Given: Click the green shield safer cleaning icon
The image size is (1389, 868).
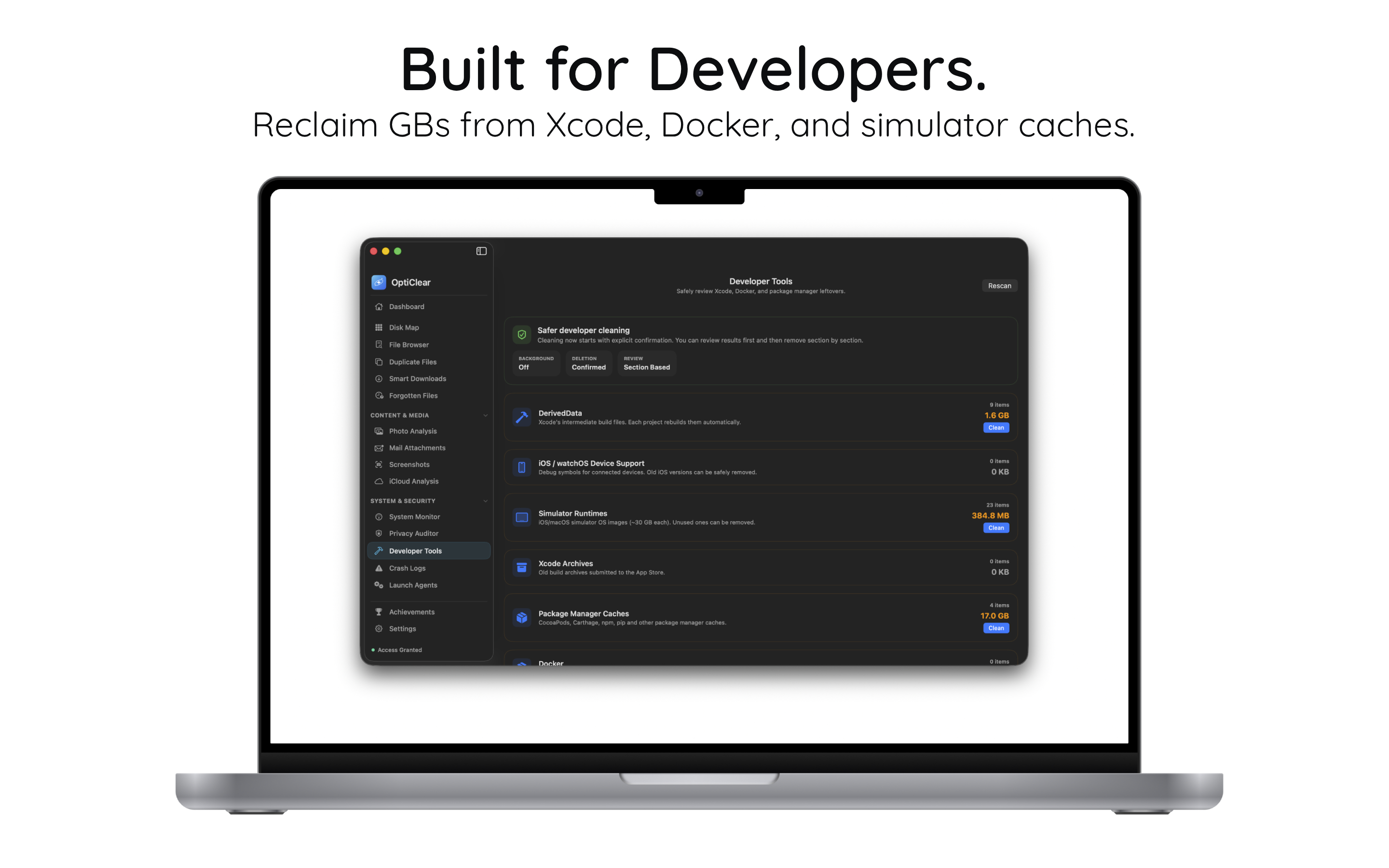Looking at the screenshot, I should click(x=521, y=334).
